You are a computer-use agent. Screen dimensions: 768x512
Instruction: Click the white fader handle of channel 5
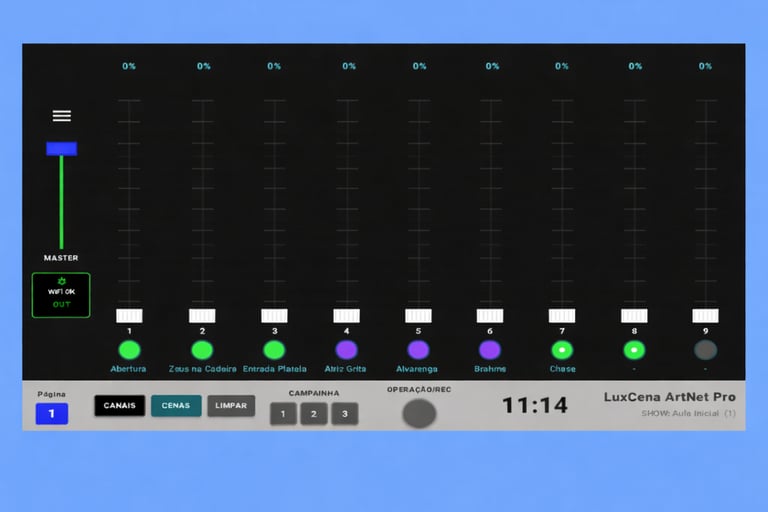pos(418,316)
